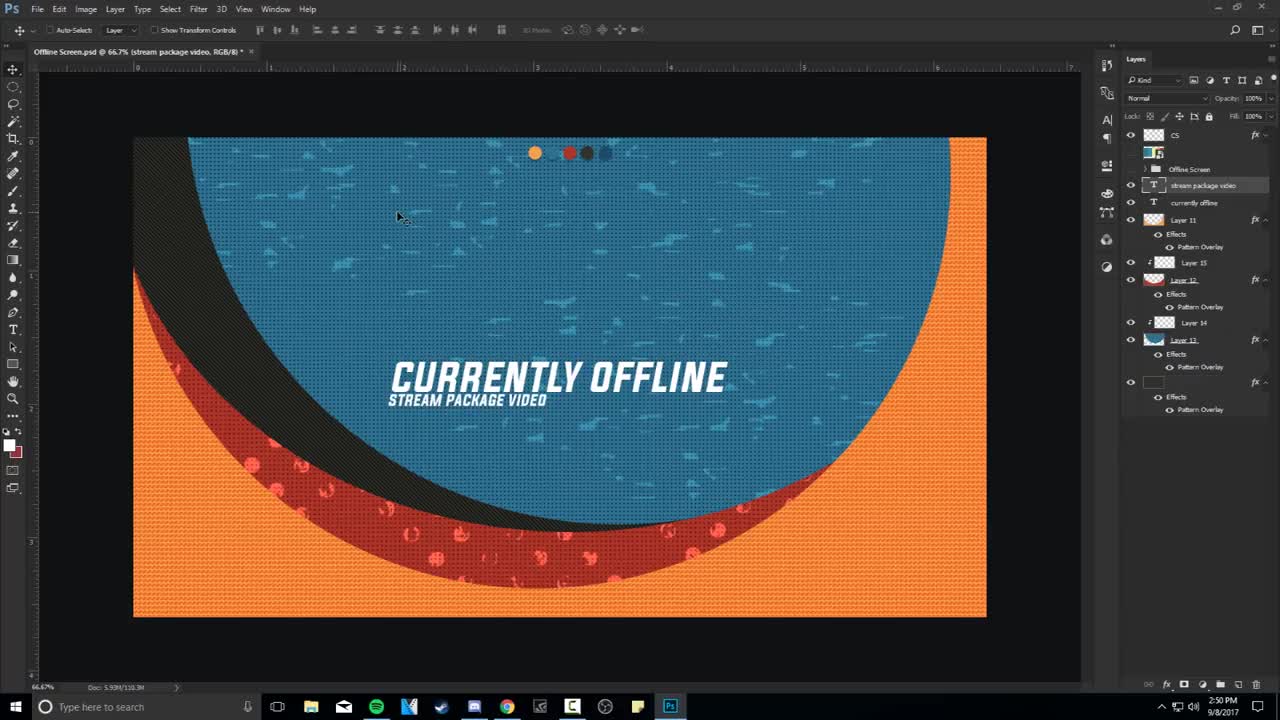Open the Opacity value dropdown arrow

point(1270,98)
